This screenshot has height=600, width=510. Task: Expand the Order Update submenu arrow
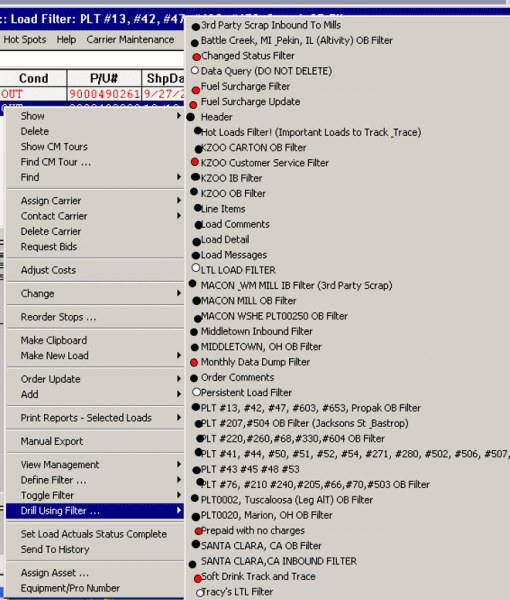tap(179, 378)
